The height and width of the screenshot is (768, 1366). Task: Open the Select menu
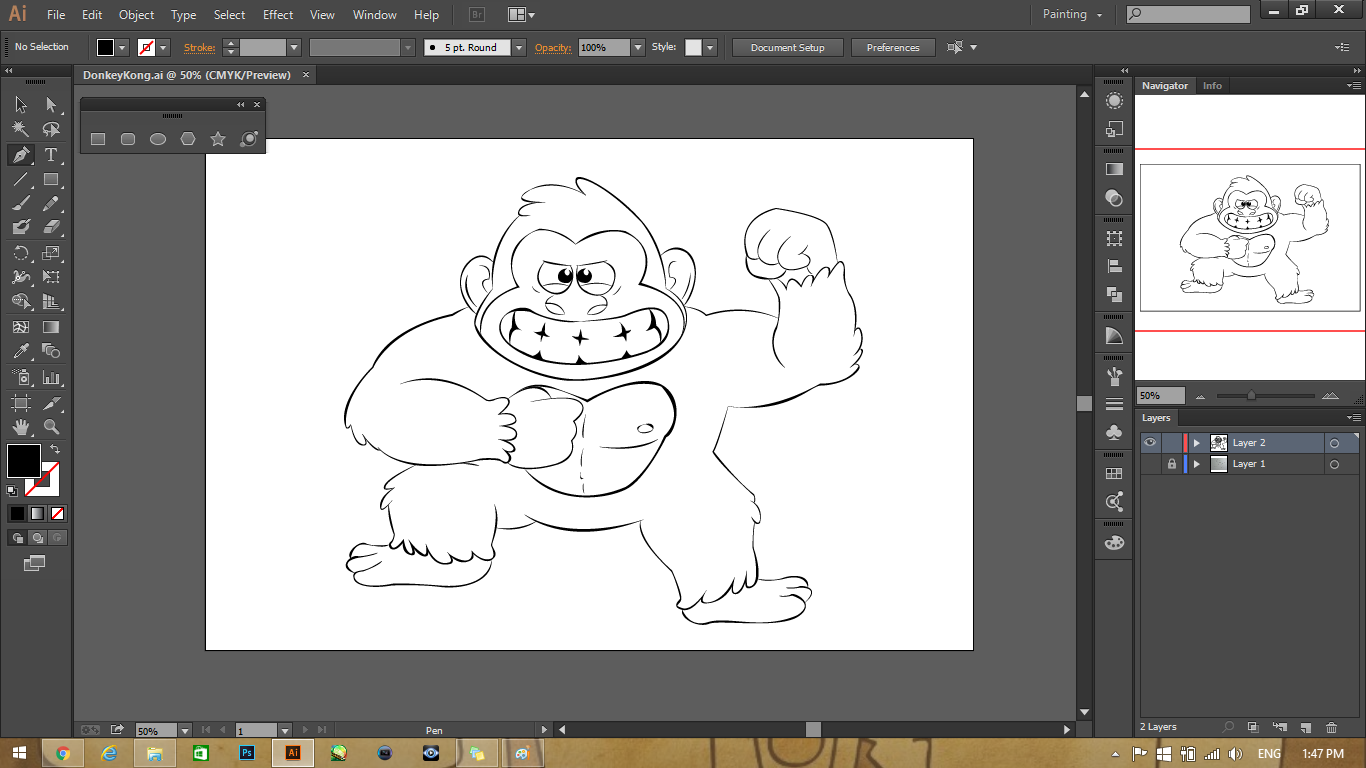click(x=229, y=15)
